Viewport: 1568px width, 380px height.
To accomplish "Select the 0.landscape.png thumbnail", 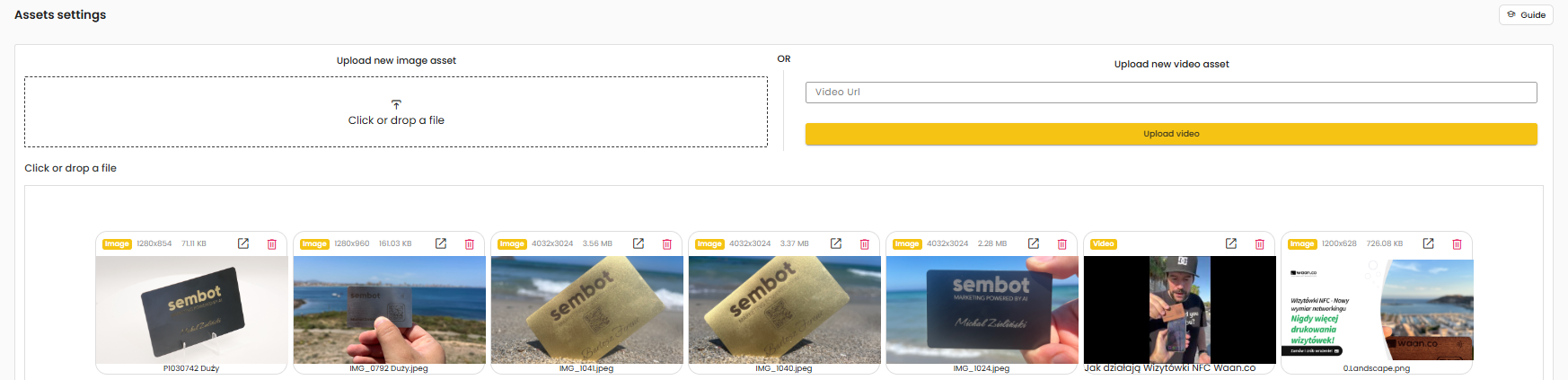I will tap(1377, 310).
